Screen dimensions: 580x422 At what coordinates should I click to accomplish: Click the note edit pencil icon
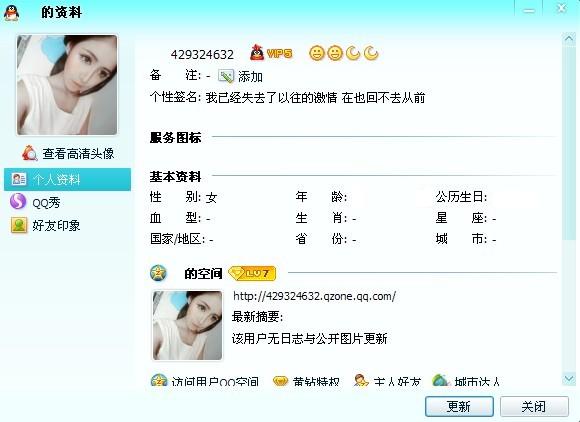pyautogui.click(x=226, y=76)
